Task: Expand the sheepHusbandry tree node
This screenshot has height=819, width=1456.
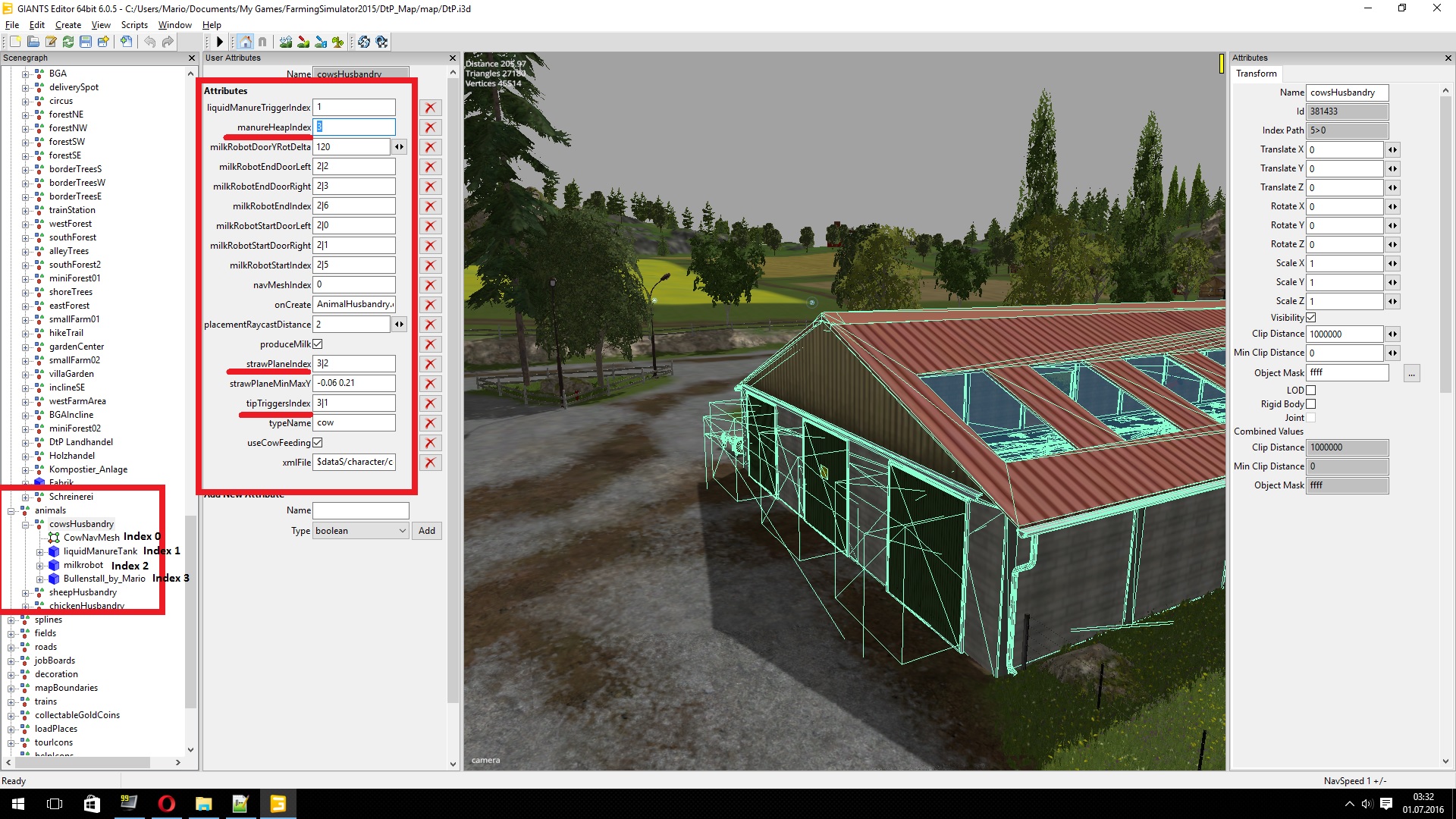Action: click(25, 592)
